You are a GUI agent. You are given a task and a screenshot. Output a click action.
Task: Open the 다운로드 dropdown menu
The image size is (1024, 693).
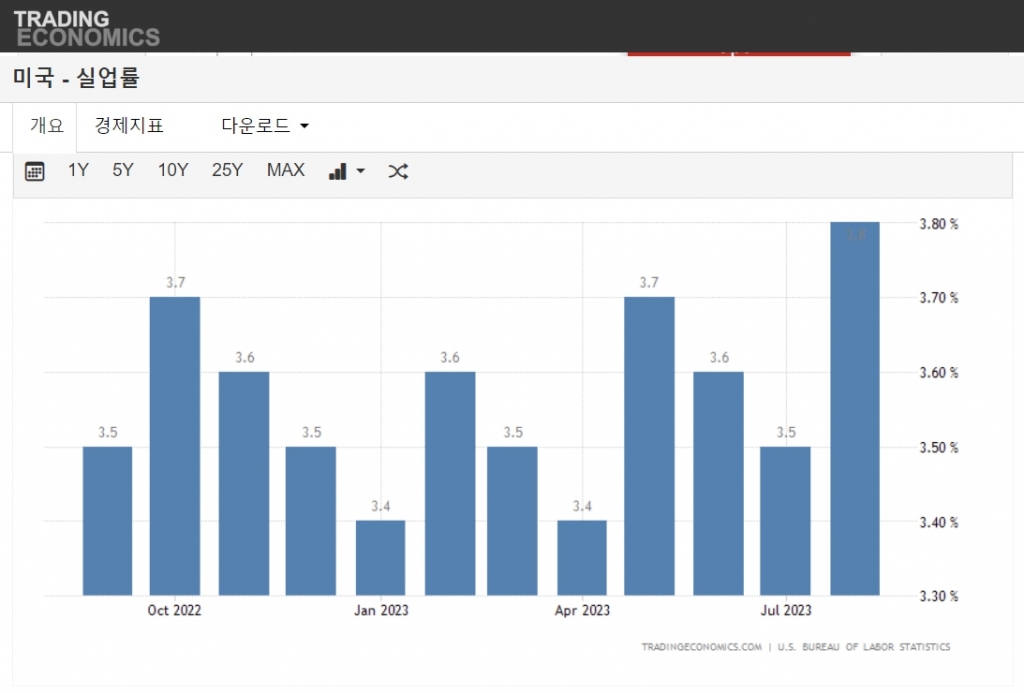pos(265,126)
